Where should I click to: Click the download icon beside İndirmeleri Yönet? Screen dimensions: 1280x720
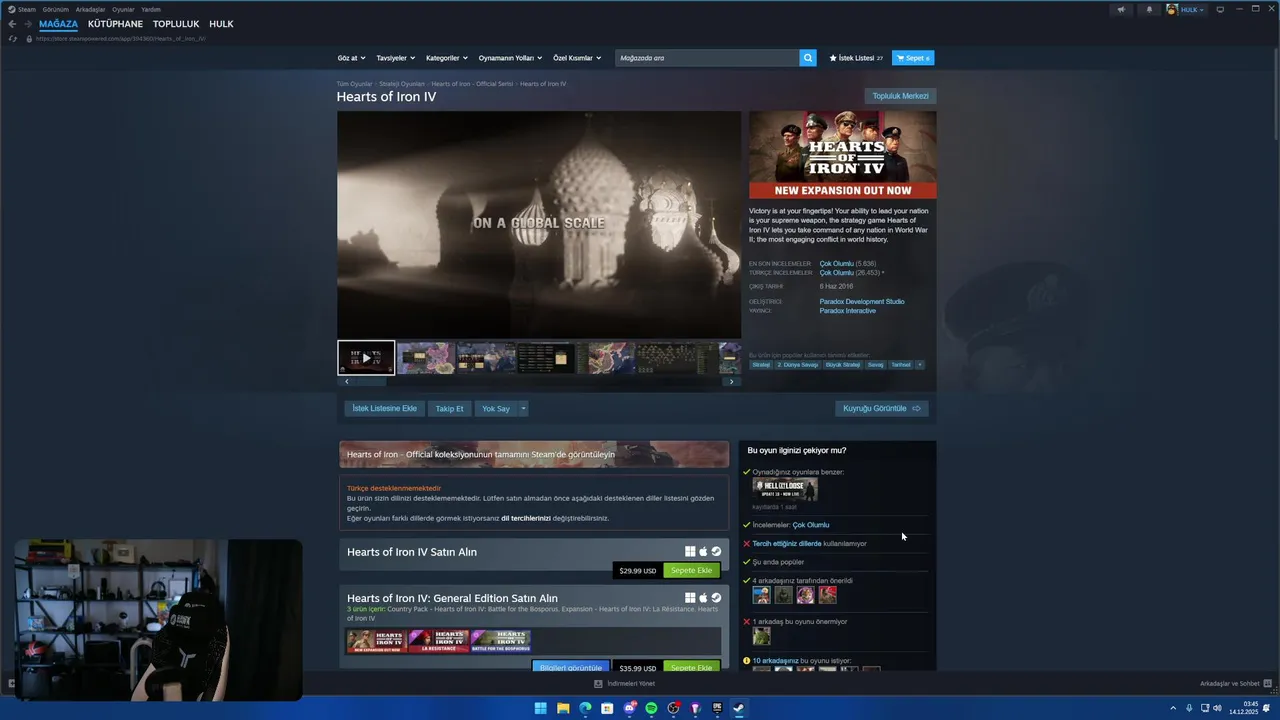tap(598, 684)
